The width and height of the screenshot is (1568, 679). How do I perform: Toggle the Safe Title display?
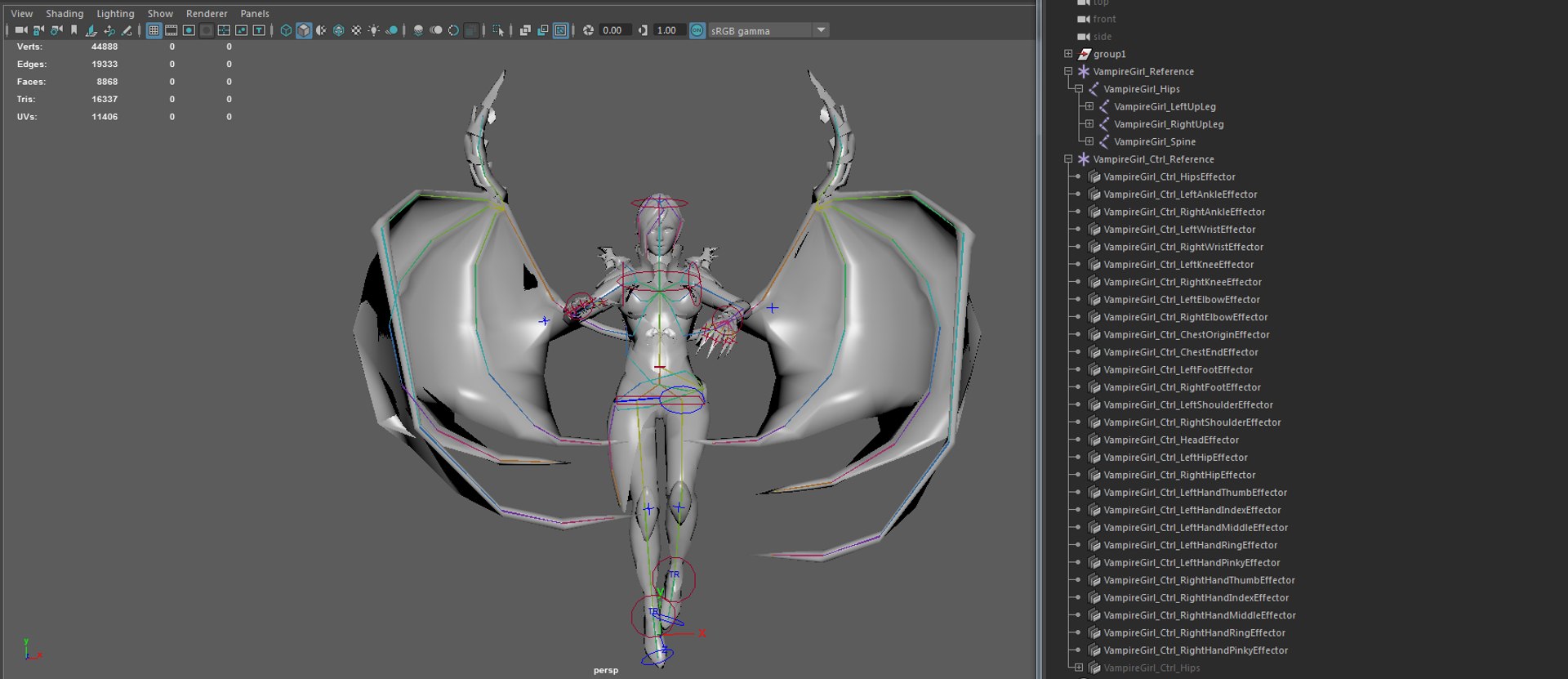pos(259,30)
